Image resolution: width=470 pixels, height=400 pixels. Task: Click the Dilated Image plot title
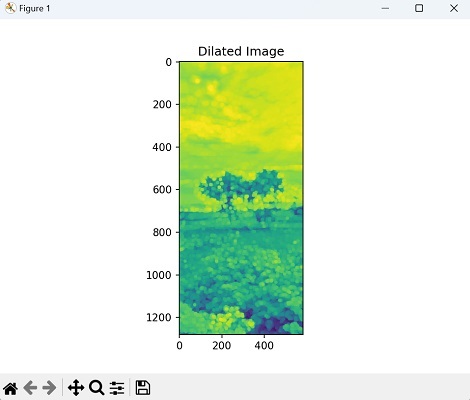[241, 51]
